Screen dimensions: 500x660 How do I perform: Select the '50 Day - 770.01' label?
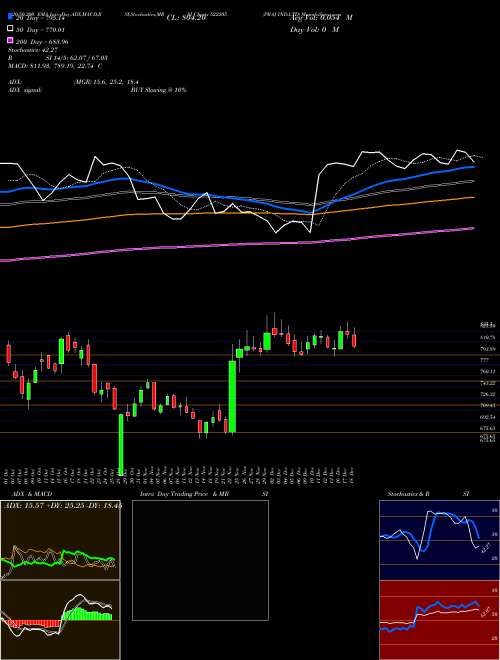(x=42, y=29)
